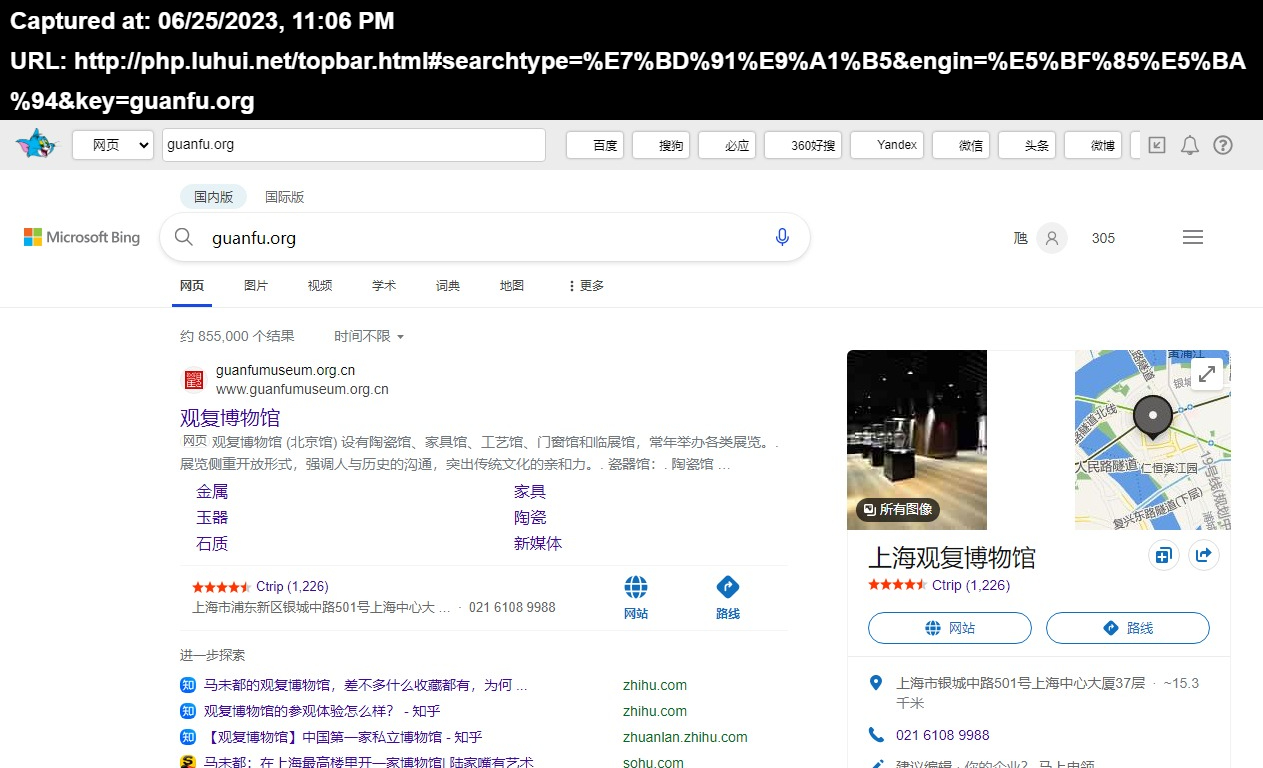Search with 百度 engine button
Viewport: 1263px width, 768px height.
click(595, 145)
